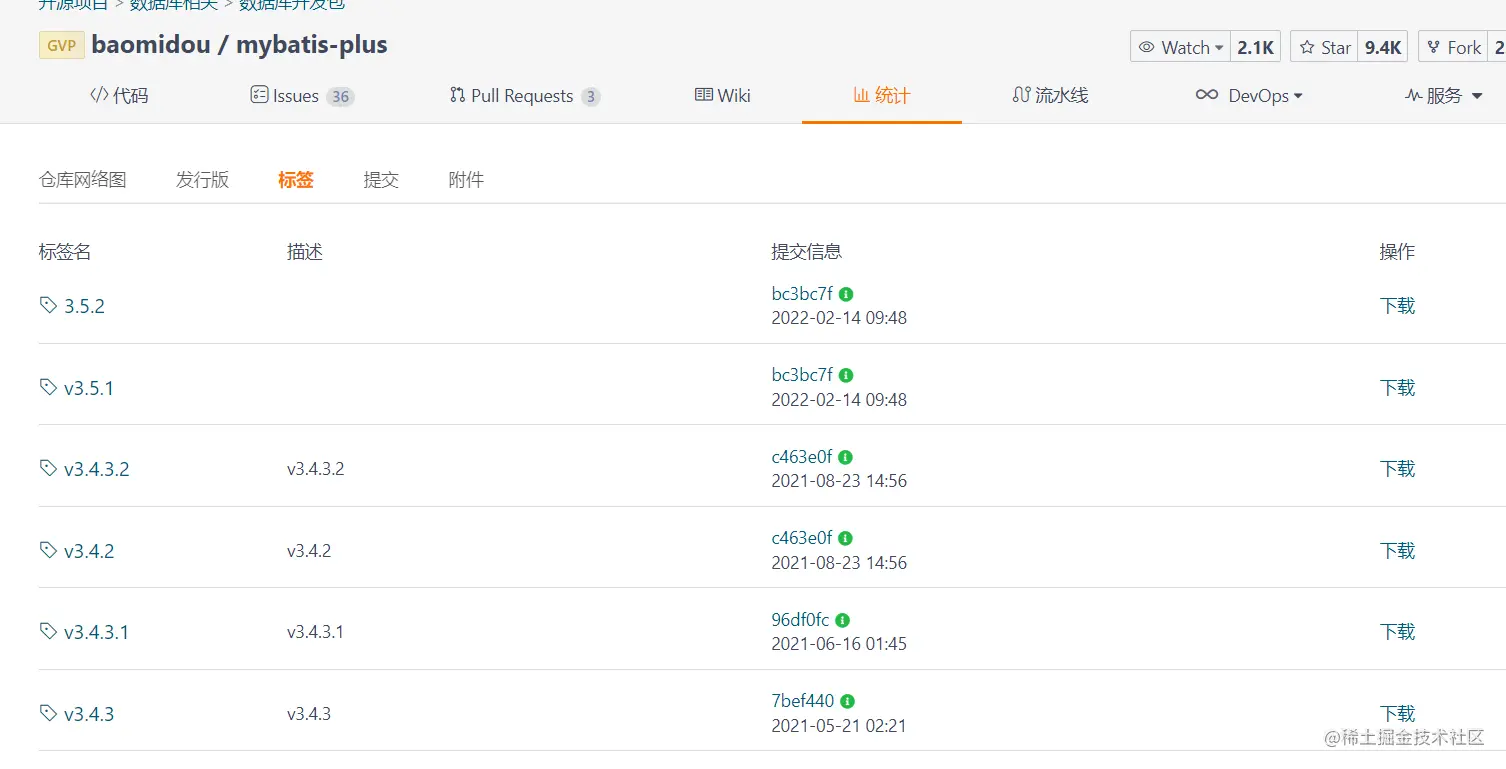Open commit 96df0fc
Screen dimensions: 1506x769
(x=800, y=620)
